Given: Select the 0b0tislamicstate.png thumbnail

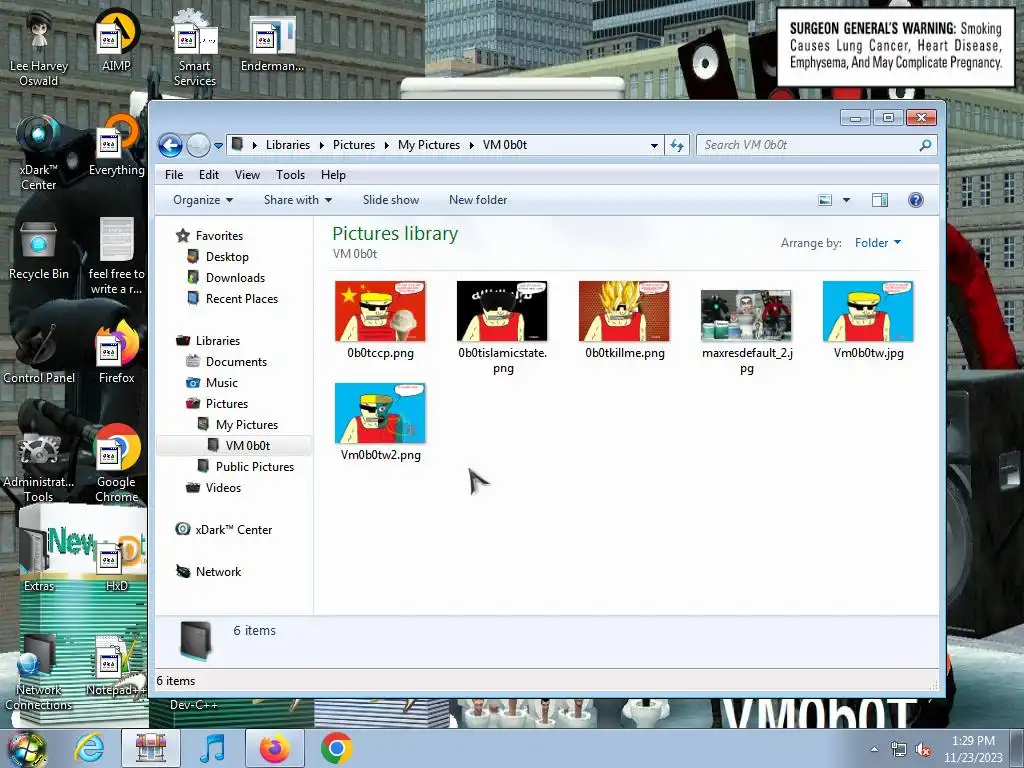Looking at the screenshot, I should [x=502, y=312].
